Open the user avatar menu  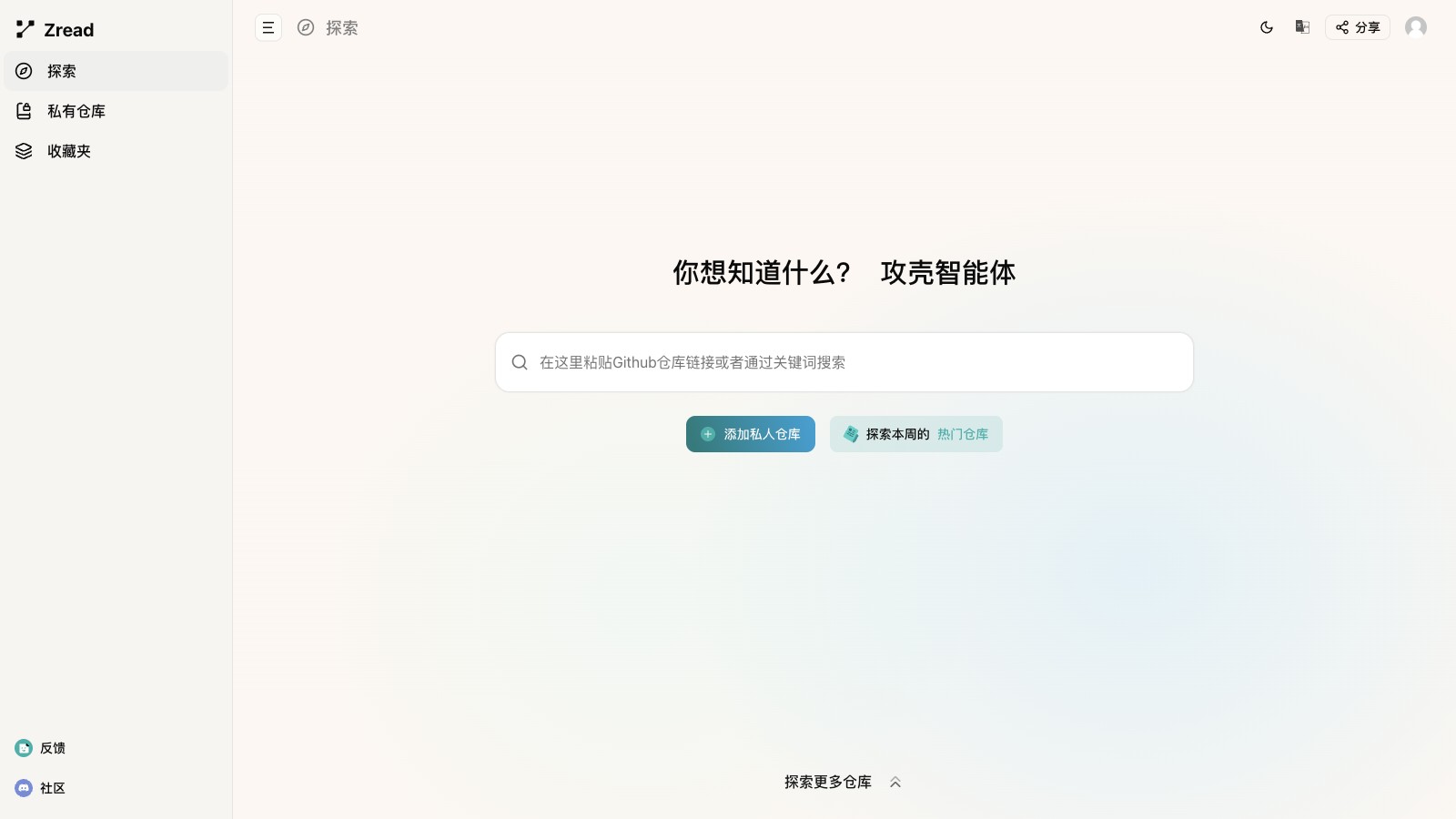(1416, 27)
